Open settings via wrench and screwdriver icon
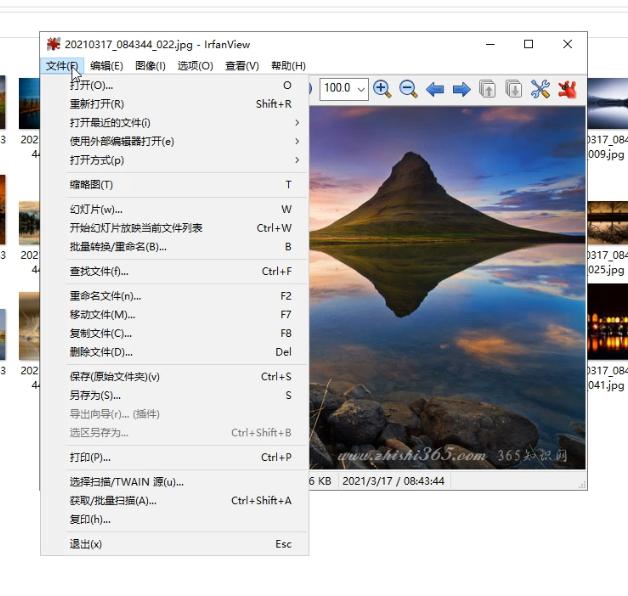 click(540, 89)
